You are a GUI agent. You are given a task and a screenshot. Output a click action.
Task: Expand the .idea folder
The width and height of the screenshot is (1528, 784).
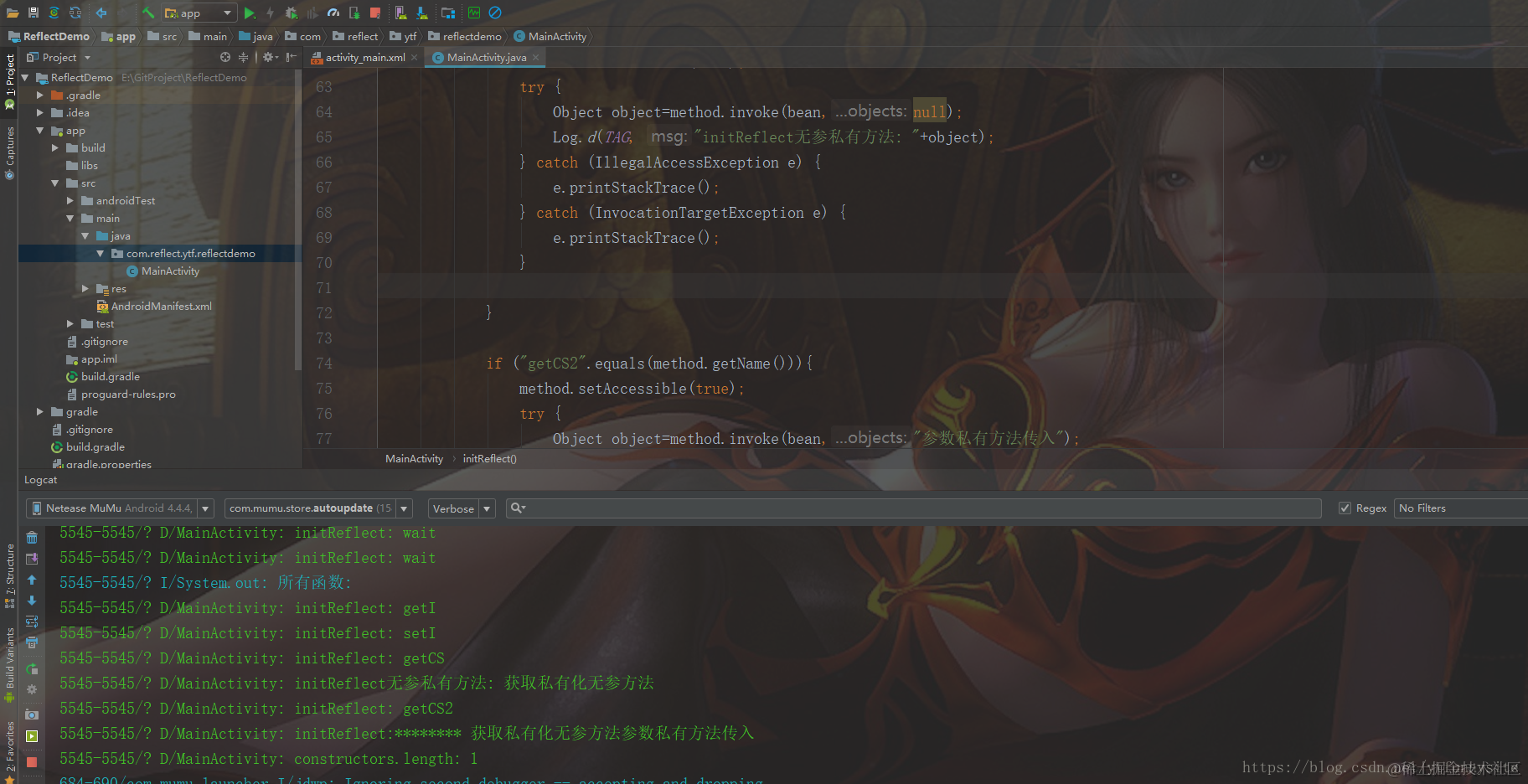click(39, 113)
